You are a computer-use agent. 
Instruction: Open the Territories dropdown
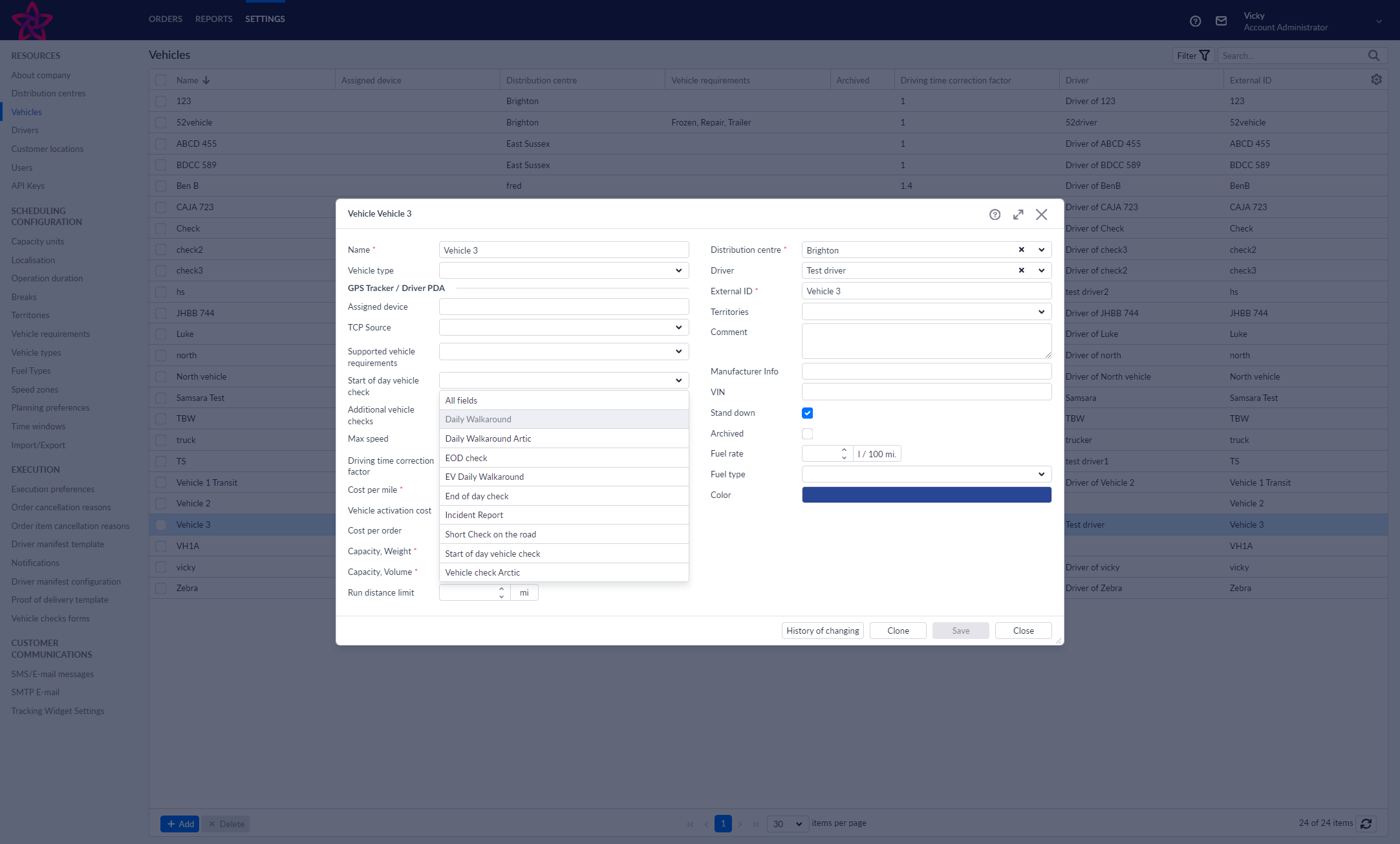926,312
